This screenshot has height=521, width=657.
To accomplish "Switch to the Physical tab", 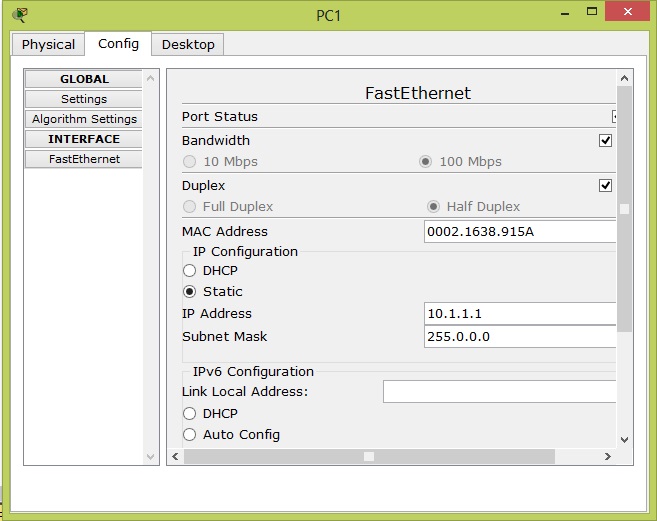I will click(x=48, y=44).
